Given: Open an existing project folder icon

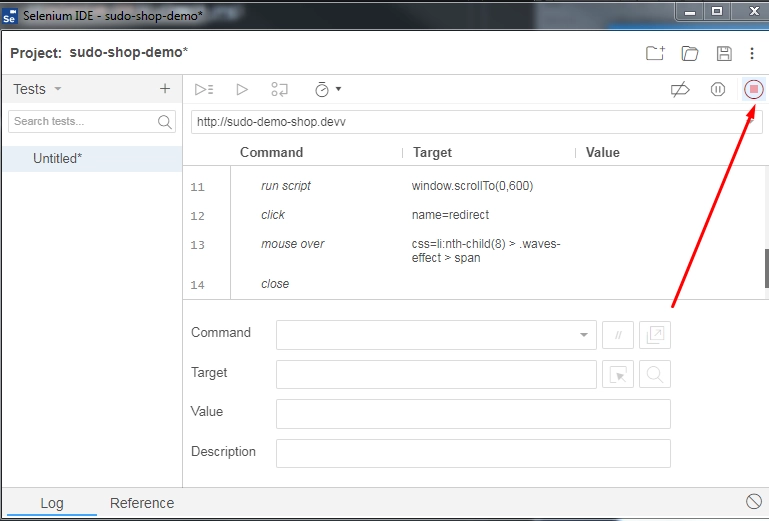Looking at the screenshot, I should [690, 54].
